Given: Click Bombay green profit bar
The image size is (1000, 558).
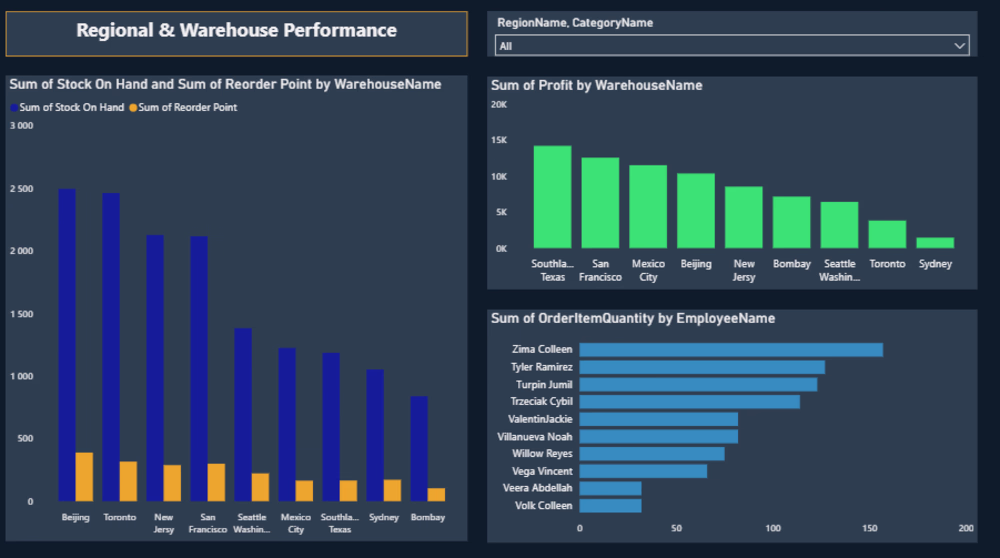Looking at the screenshot, I should tap(791, 223).
